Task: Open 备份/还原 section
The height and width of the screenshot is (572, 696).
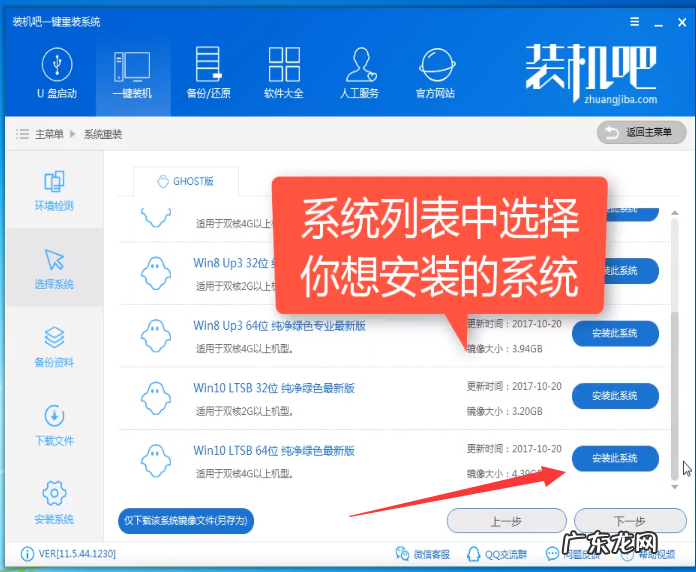Action: click(x=208, y=73)
